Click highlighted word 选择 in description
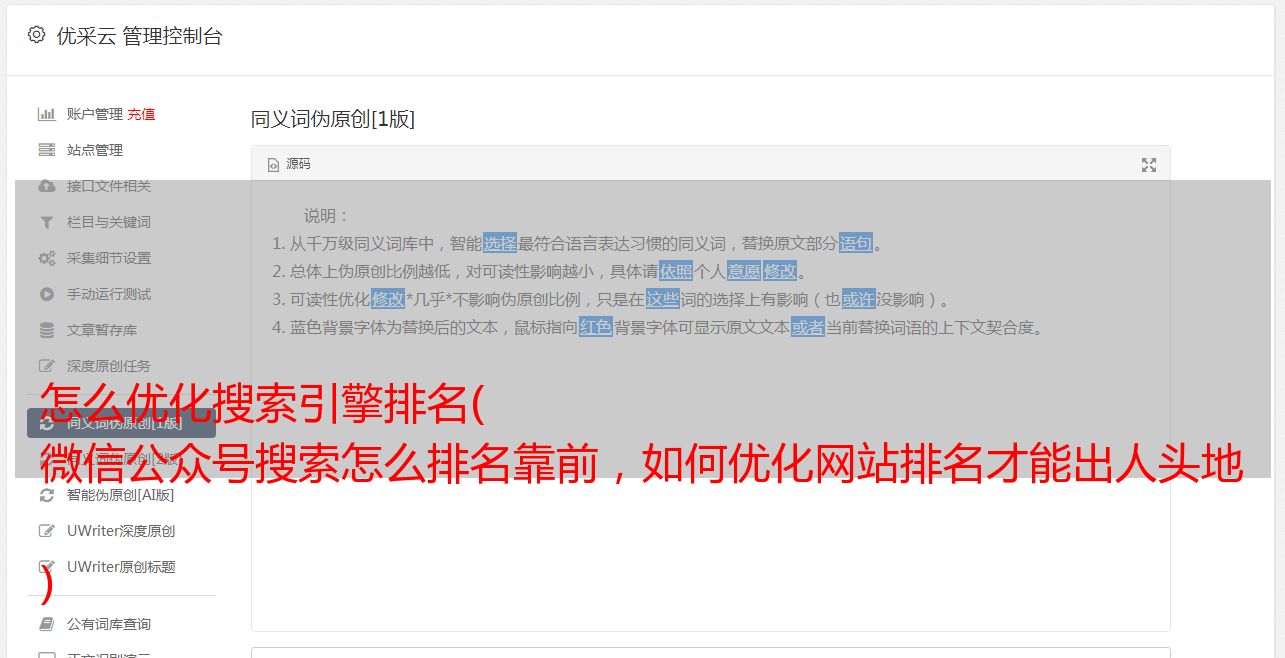The image size is (1285, 658). click(x=500, y=243)
